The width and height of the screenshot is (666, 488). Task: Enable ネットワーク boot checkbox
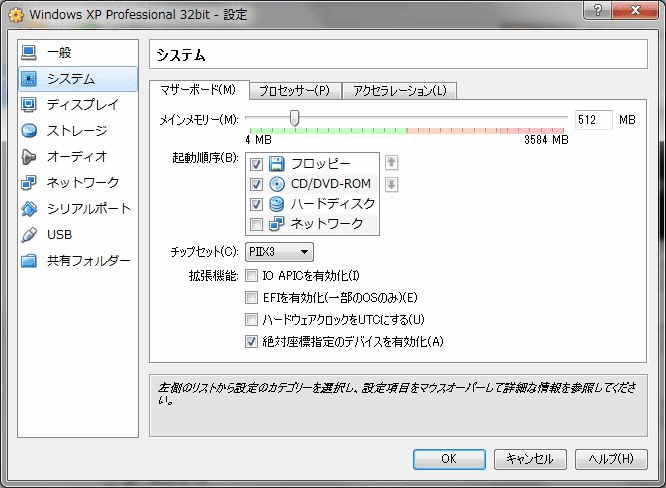256,224
